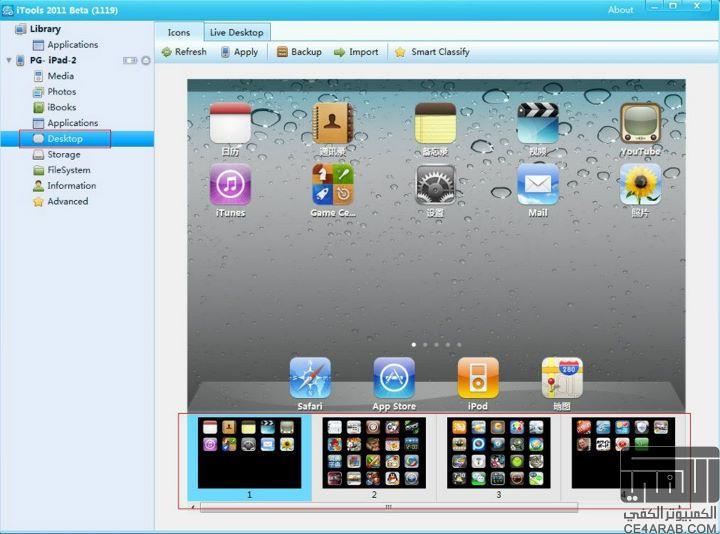Click the scrollbar left arrow
Screen dimensions: 720x534
(x=193, y=507)
